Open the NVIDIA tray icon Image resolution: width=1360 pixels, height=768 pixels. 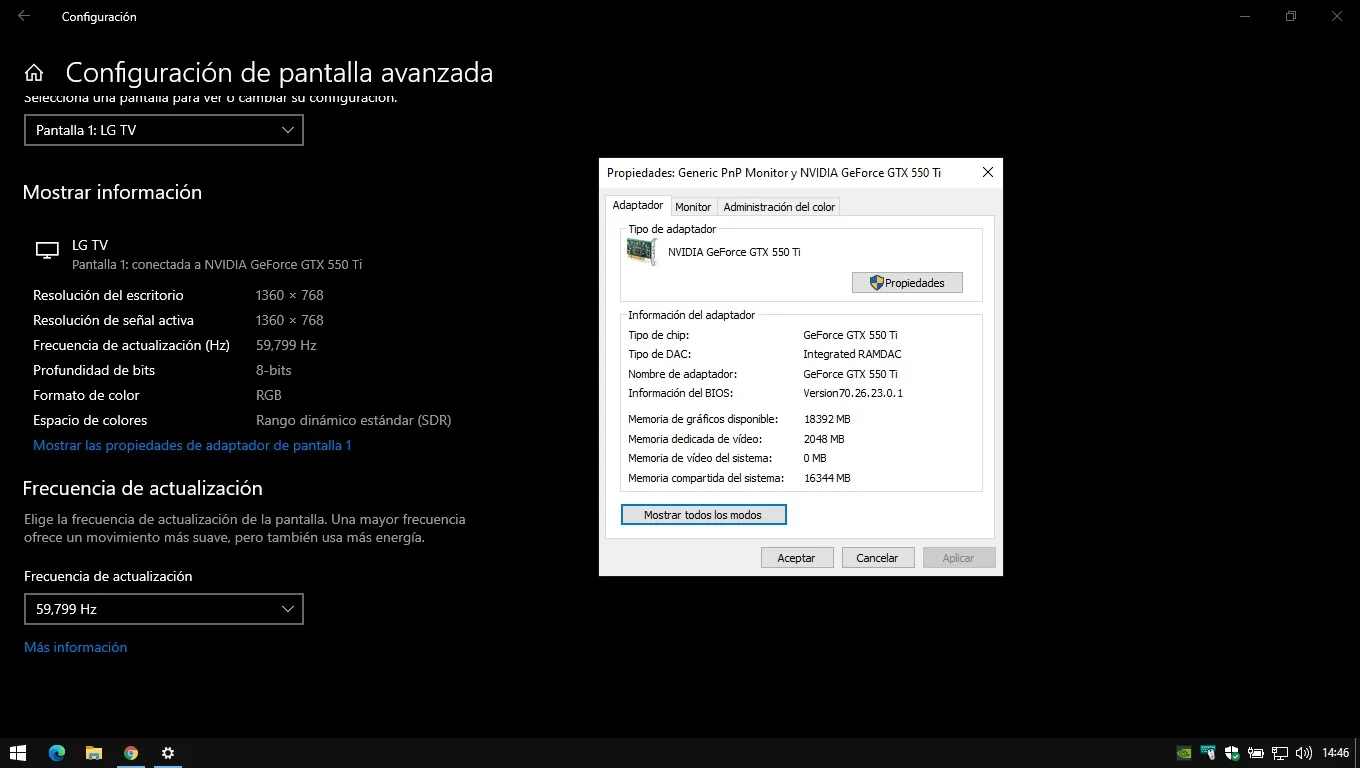point(1184,753)
